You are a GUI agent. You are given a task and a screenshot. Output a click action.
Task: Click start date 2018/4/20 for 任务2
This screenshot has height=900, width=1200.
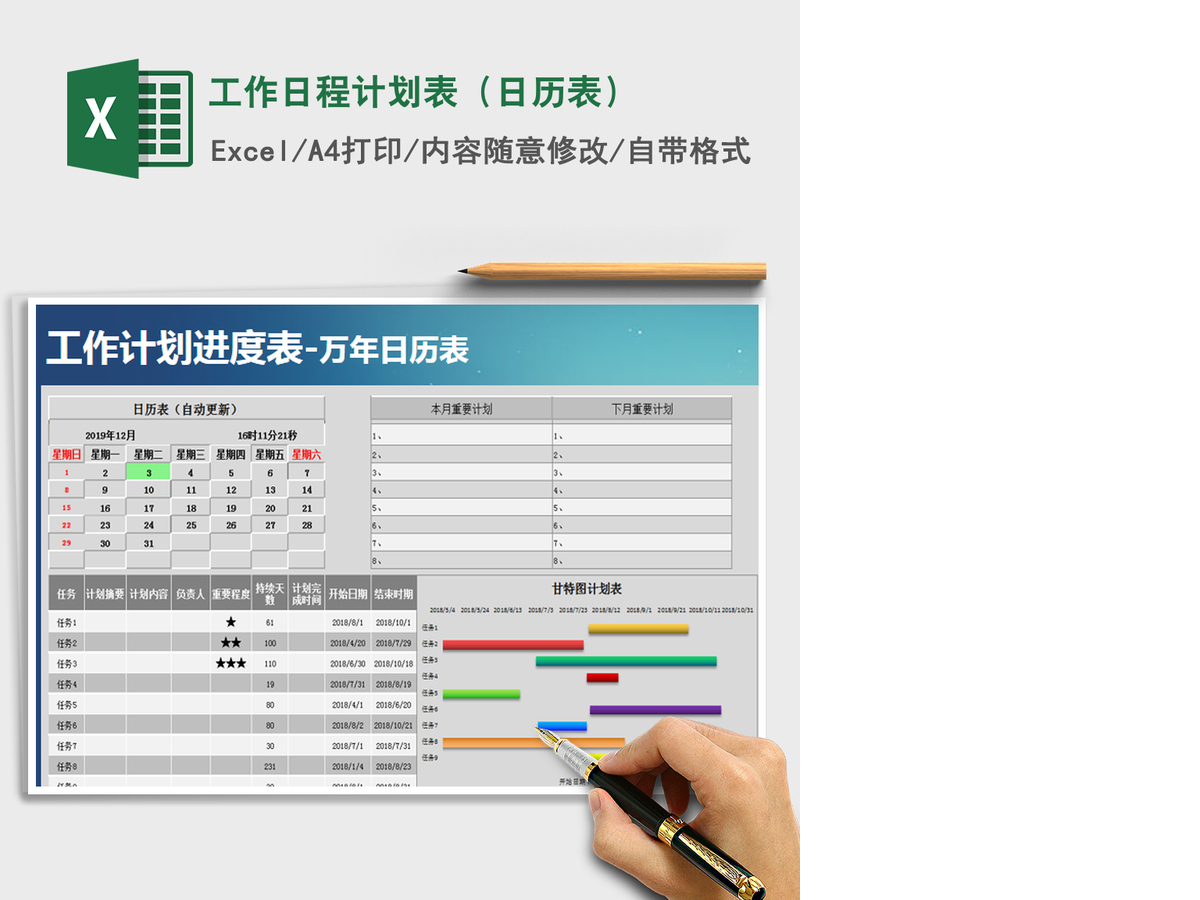(x=348, y=643)
